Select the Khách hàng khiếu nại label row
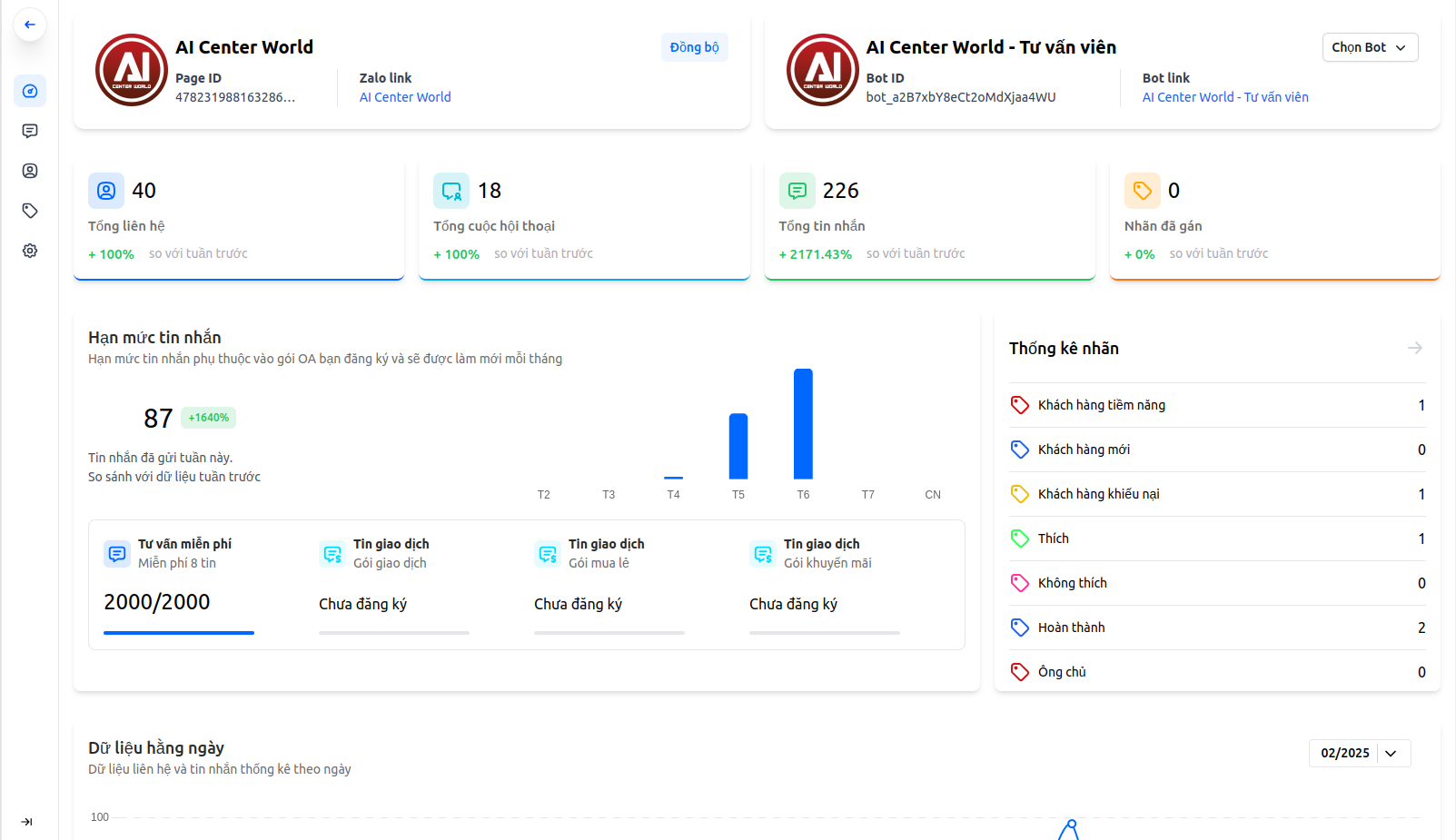Screen dimensions: 1456x840 (x=1217, y=494)
